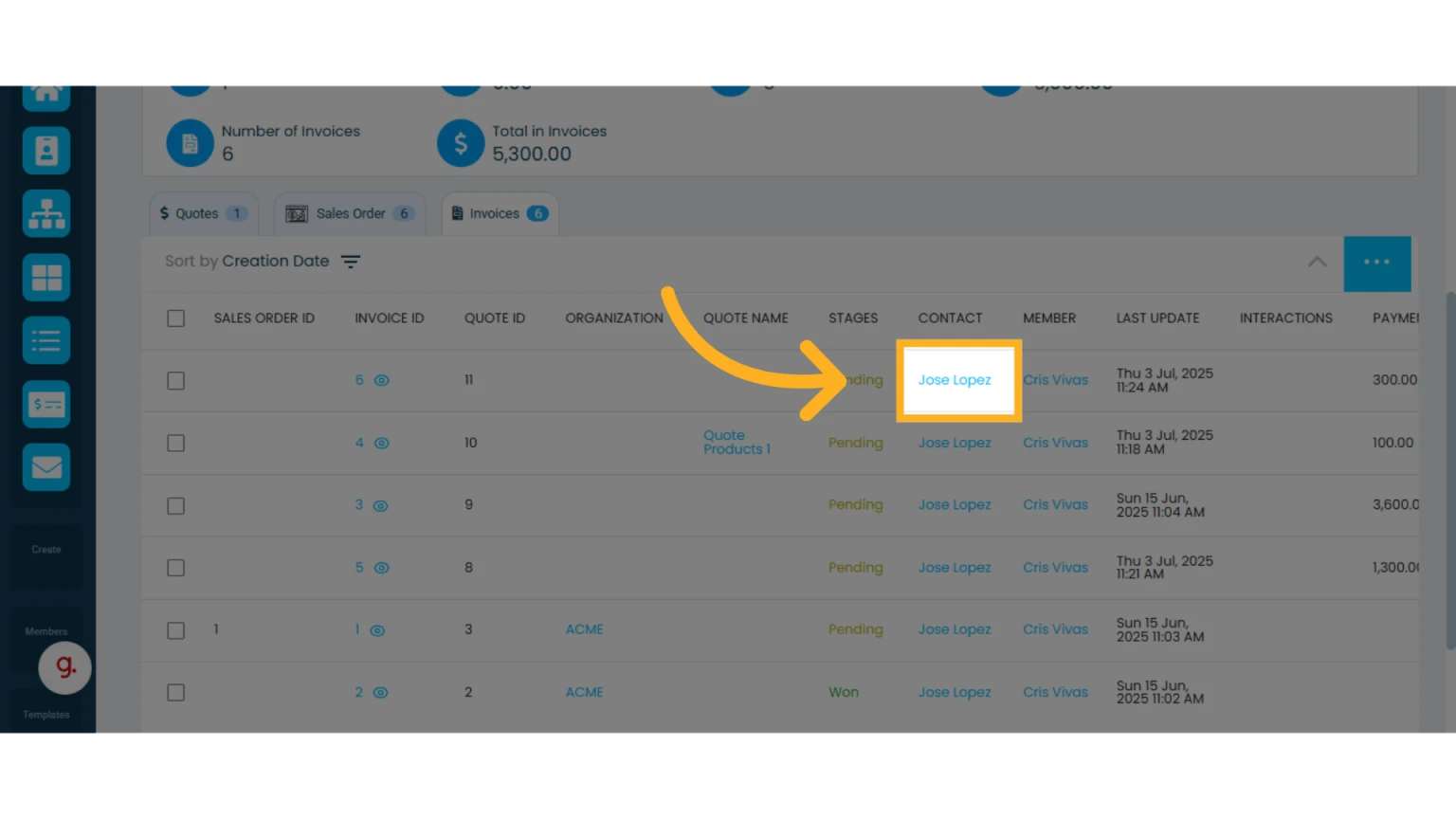
Task: View invoice 3 via eye icon
Action: point(381,505)
